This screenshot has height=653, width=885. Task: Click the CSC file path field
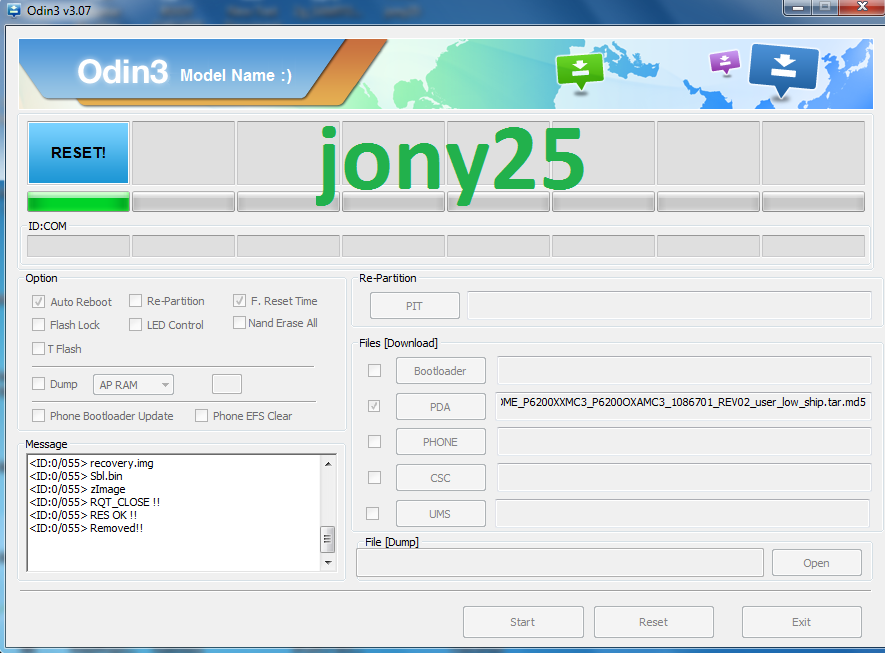tap(684, 477)
